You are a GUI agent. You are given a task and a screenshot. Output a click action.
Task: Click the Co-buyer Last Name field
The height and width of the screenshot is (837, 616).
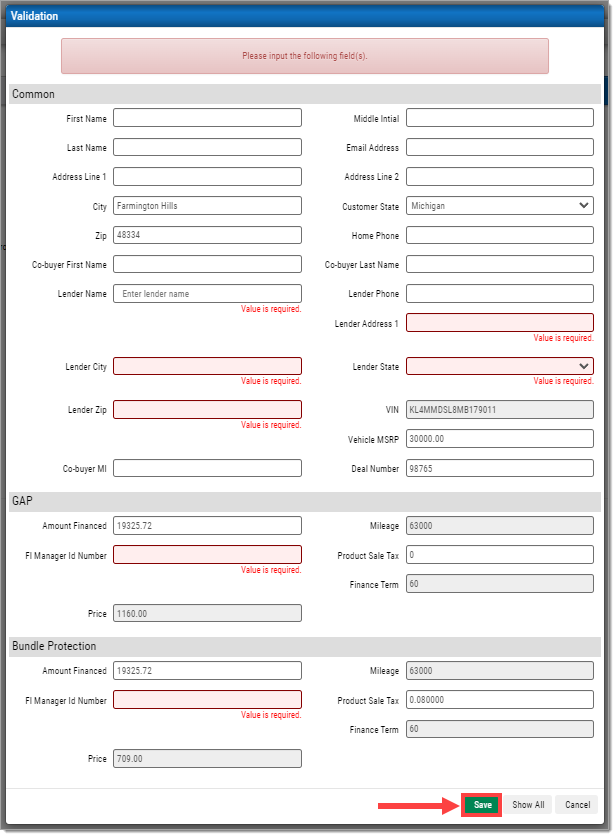click(x=500, y=264)
